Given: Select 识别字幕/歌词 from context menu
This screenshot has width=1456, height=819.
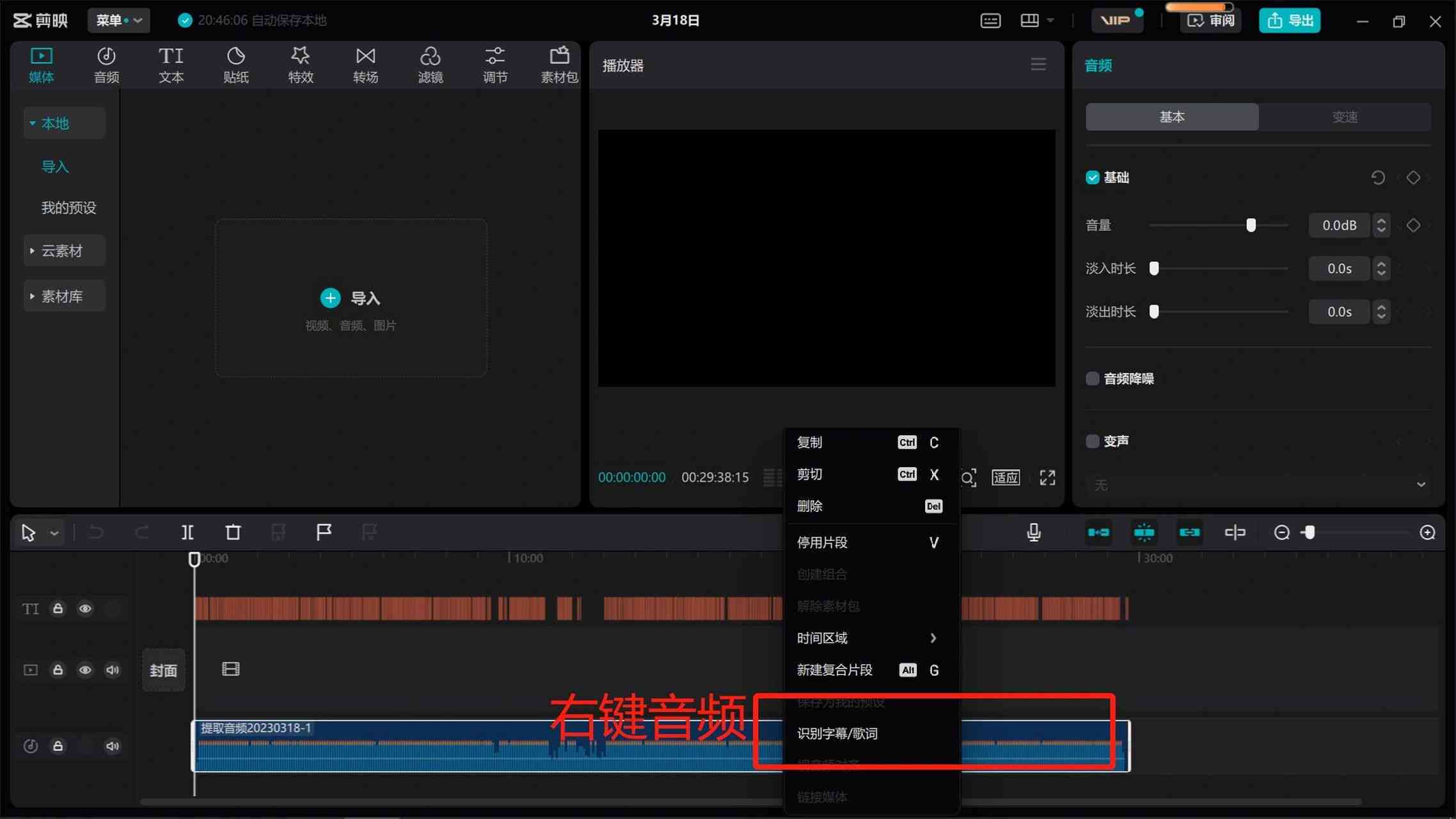Looking at the screenshot, I should click(837, 733).
